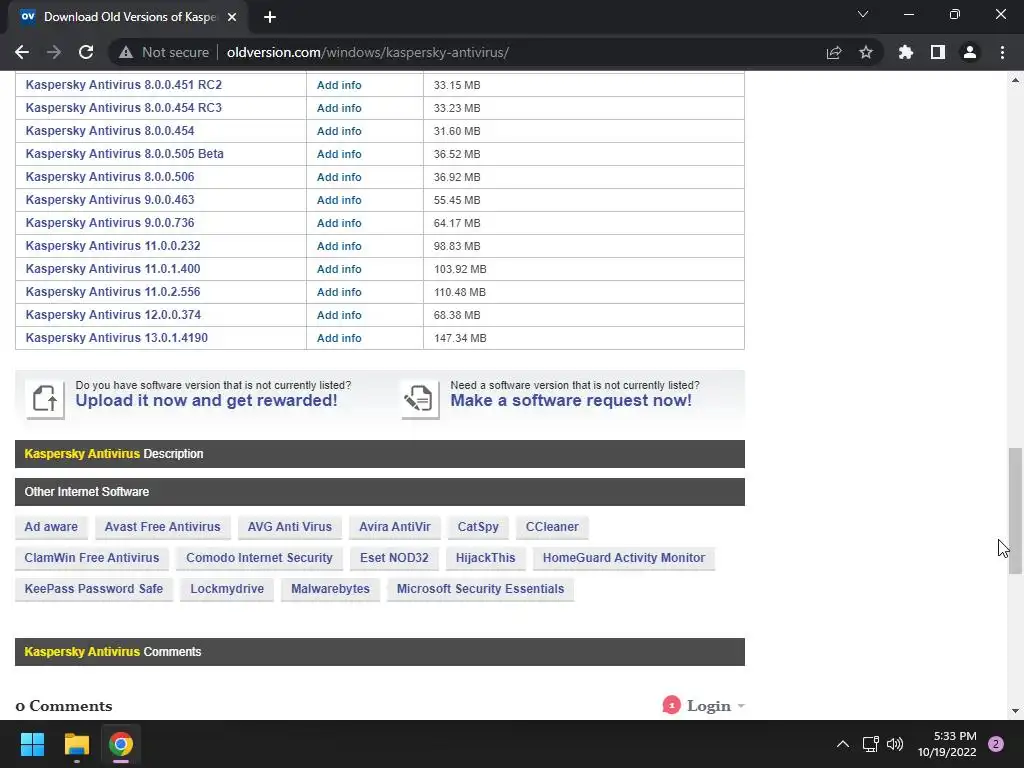
Task: Click the address bar URL
Action: coord(368,52)
